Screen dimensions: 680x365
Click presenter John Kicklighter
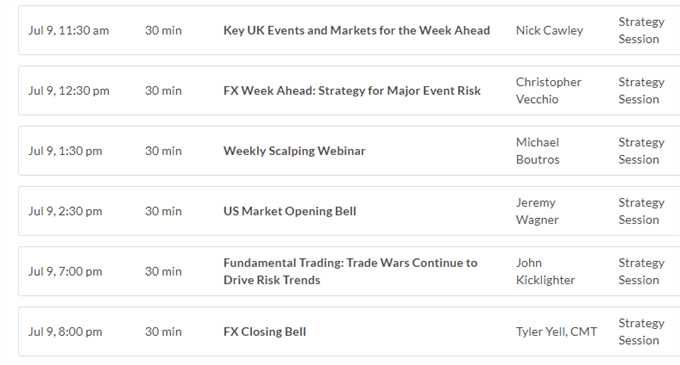[545, 271]
